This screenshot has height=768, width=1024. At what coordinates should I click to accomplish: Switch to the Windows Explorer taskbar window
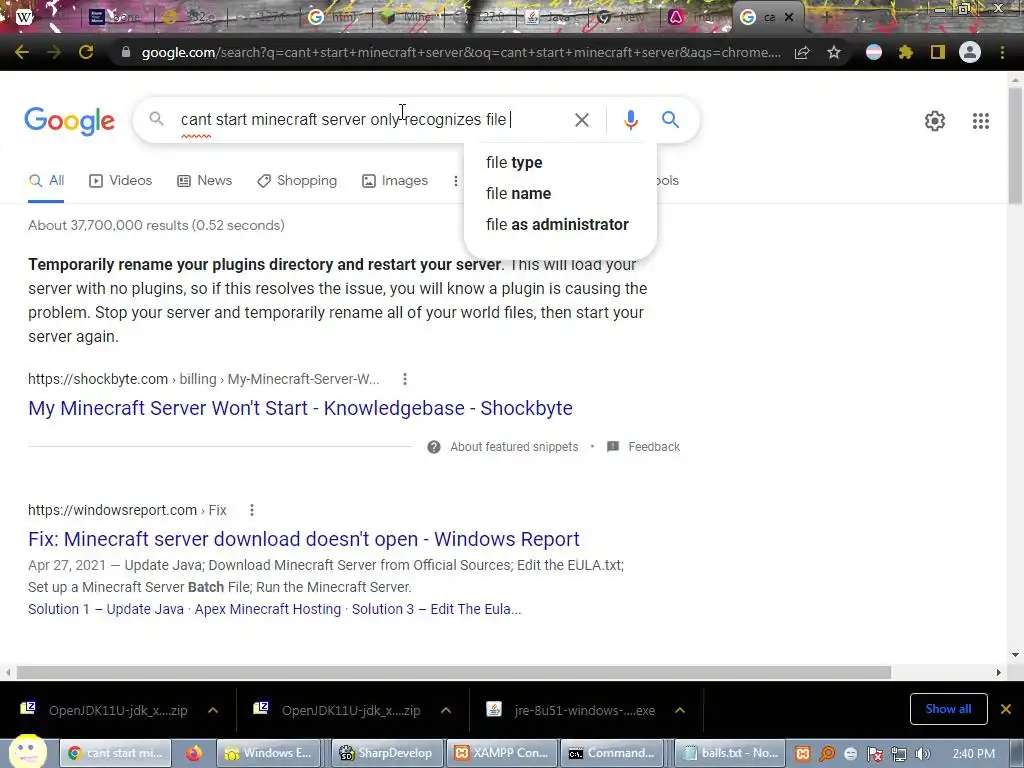(270, 753)
